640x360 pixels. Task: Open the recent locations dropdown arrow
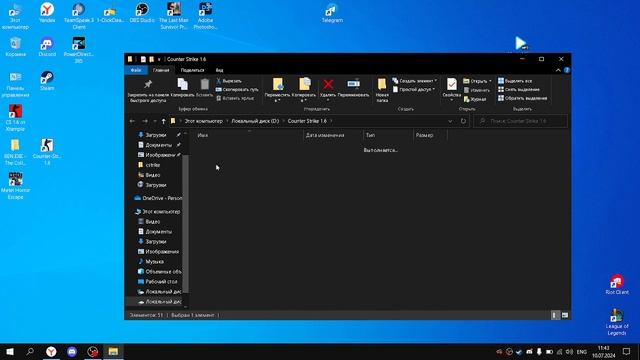tap(155, 121)
